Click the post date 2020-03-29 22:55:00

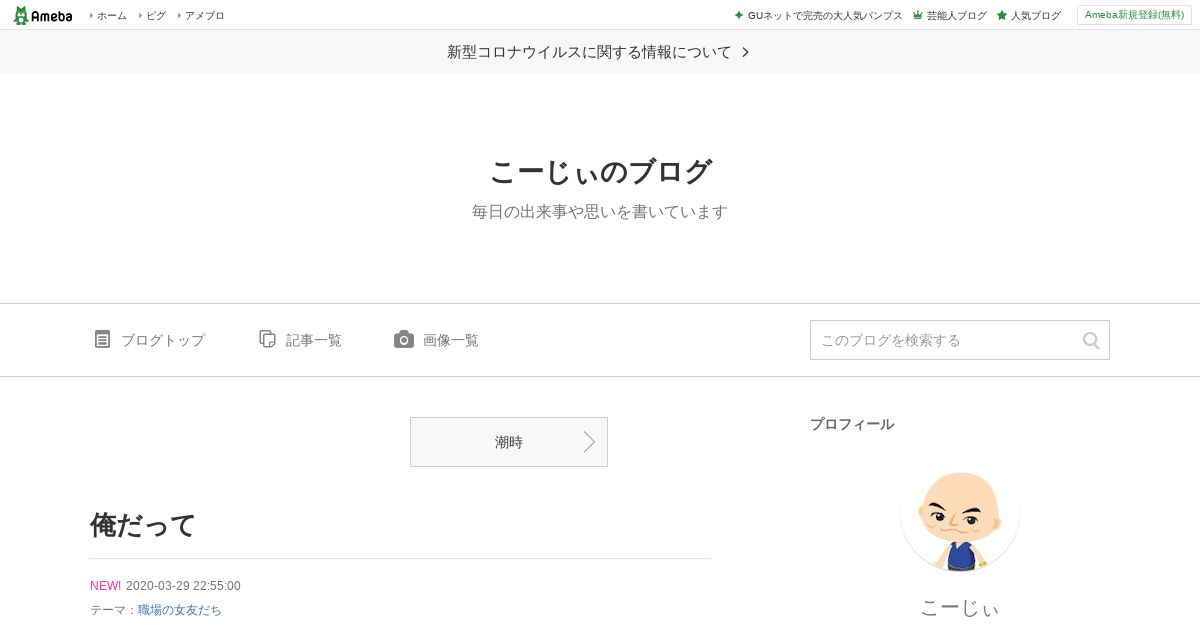183,586
